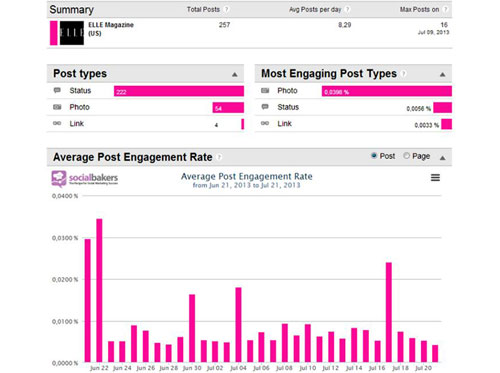The width and height of the screenshot is (500, 373).
Task: Click the Avg Posts per day column header
Action: pyautogui.click(x=315, y=9)
